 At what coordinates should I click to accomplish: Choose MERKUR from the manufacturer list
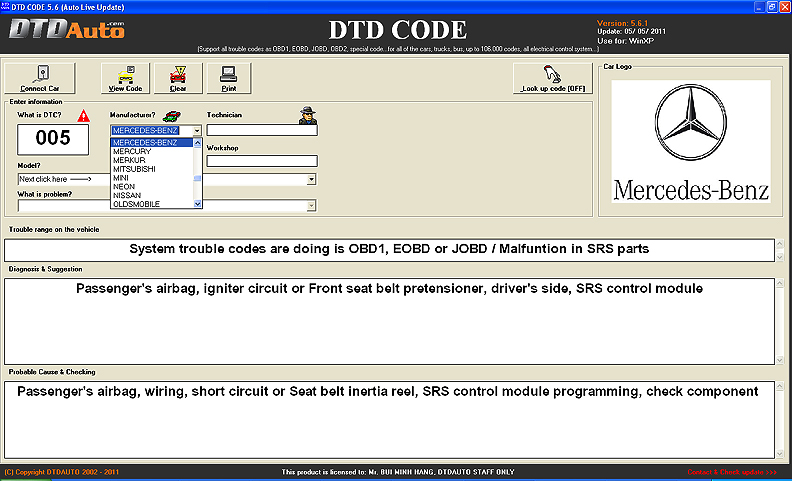[x=152, y=160]
